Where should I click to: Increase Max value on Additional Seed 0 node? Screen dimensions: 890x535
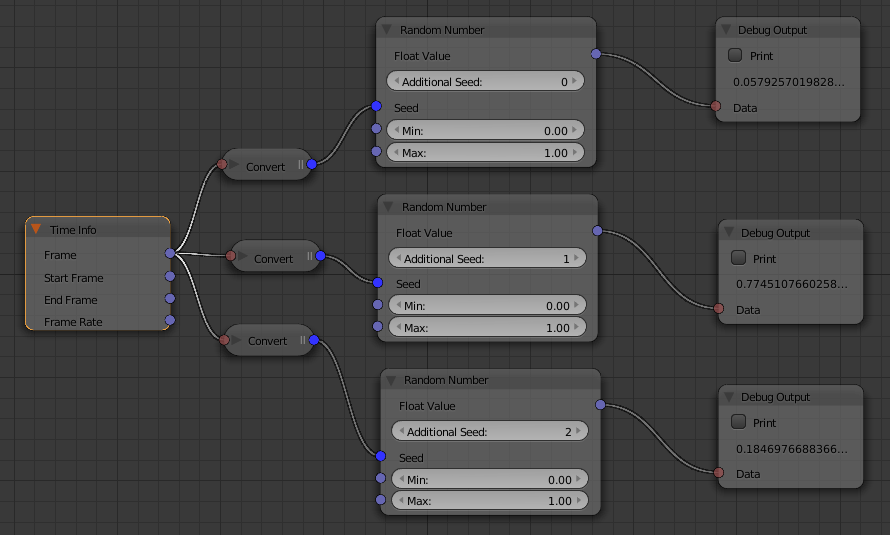coord(574,152)
